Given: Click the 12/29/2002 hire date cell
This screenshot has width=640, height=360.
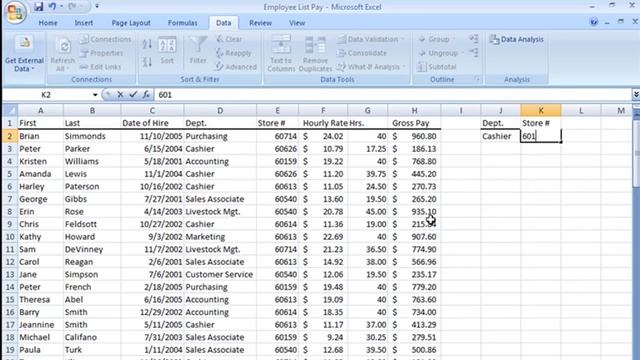Looking at the screenshot, I should [x=152, y=312].
